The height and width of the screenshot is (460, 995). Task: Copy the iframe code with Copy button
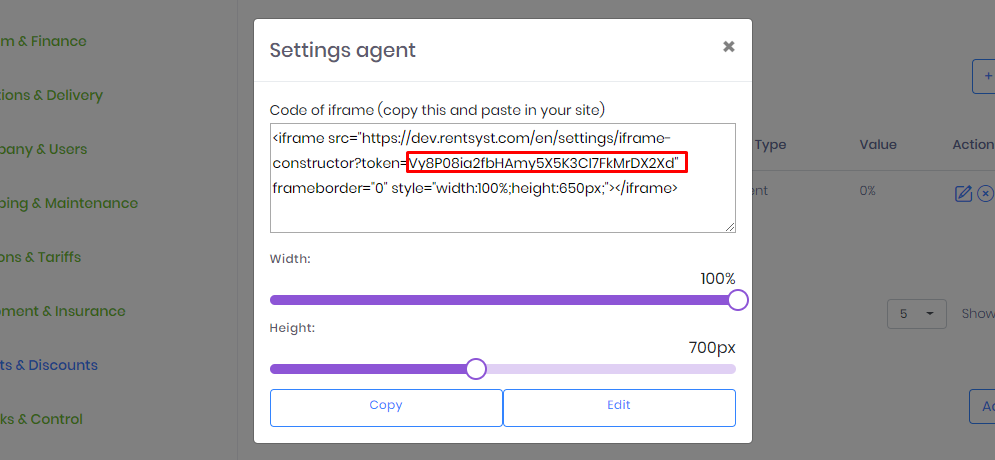click(386, 407)
